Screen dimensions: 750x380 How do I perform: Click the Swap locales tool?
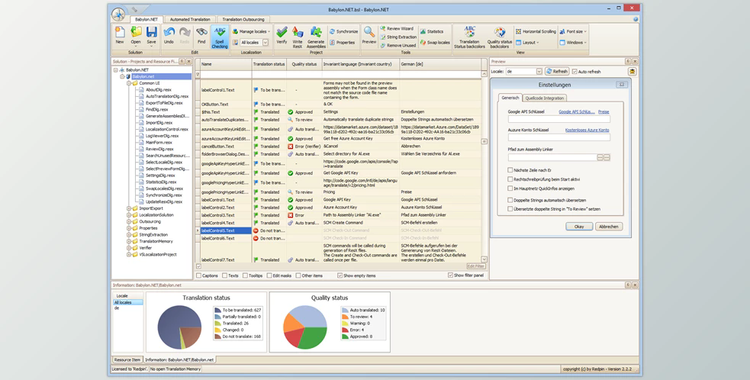[435, 43]
